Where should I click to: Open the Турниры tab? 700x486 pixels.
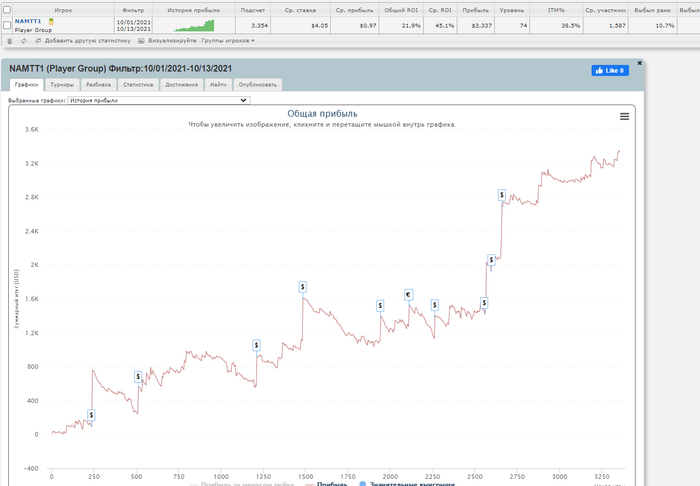pyautogui.click(x=62, y=84)
